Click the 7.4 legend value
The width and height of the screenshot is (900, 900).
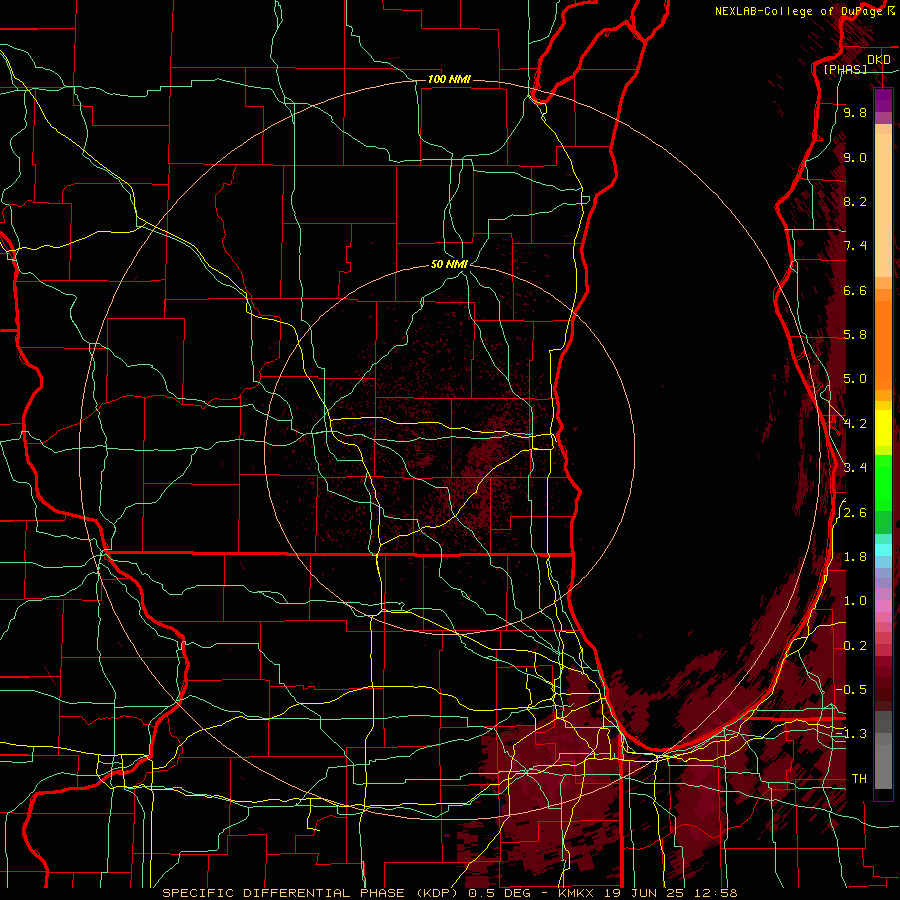855,246
